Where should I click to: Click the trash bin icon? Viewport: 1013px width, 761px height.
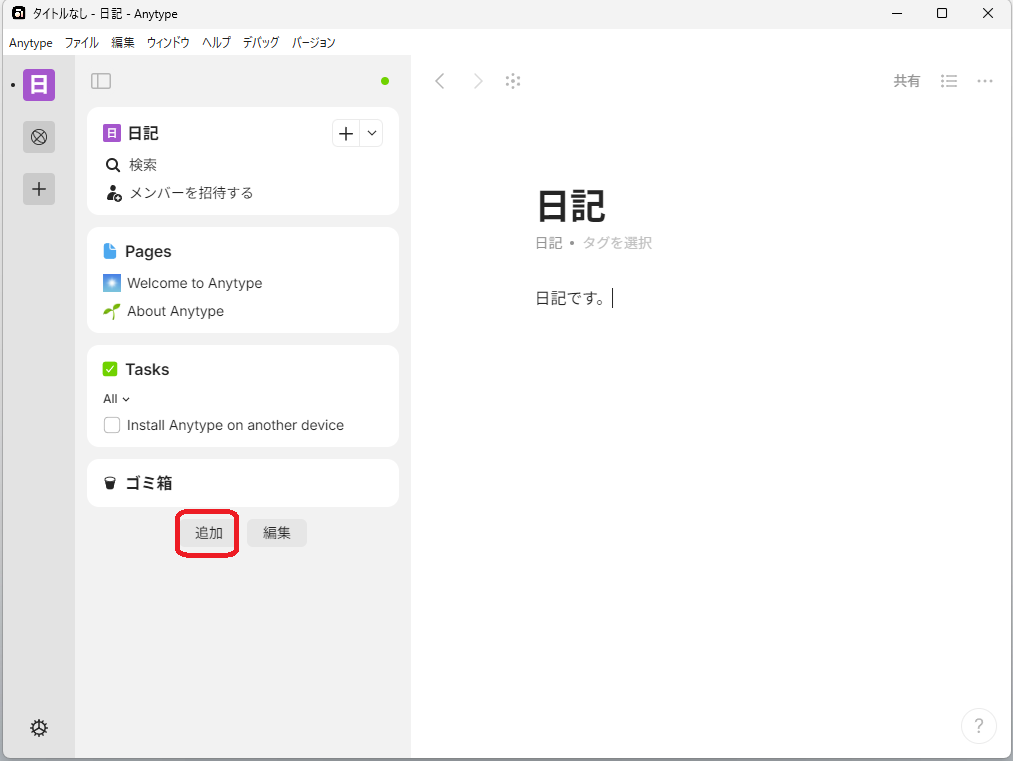click(110, 483)
